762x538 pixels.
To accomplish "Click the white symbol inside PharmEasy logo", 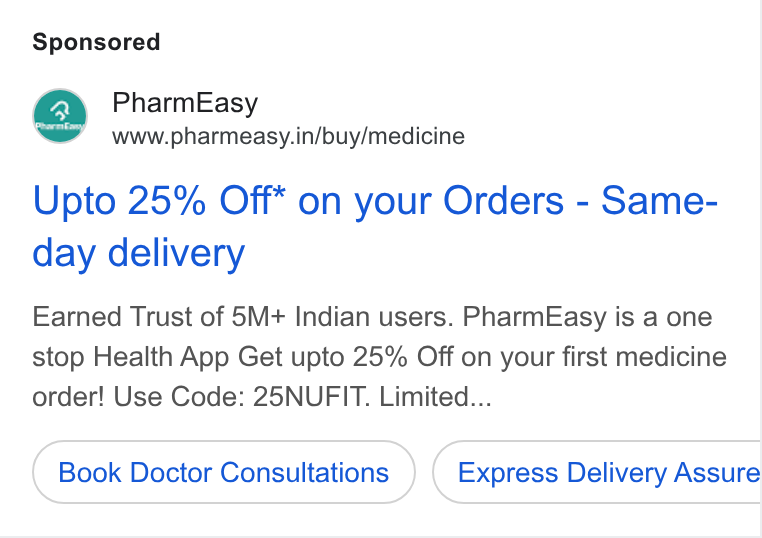I will pyautogui.click(x=61, y=110).
